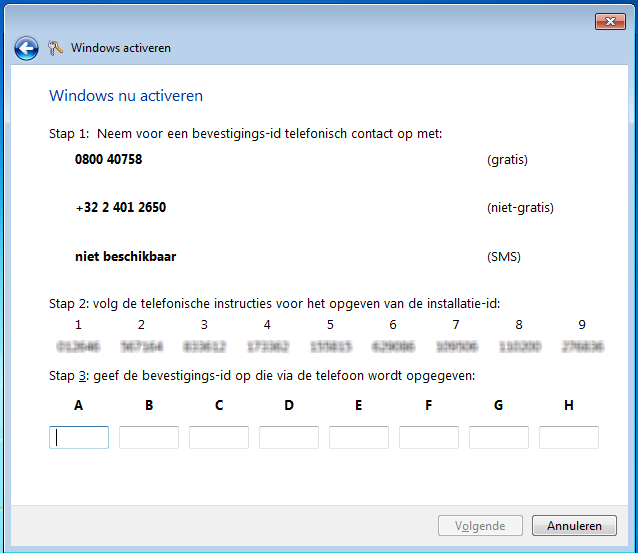This screenshot has height=553, width=638.
Task: Click the blurred installation ID group under 5
Action: 330,347
